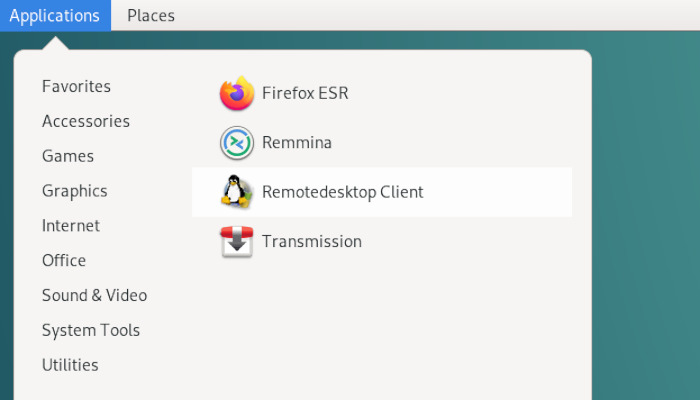The image size is (700, 400).
Task: Select the Remotedesktop Client label
Action: 342,192
